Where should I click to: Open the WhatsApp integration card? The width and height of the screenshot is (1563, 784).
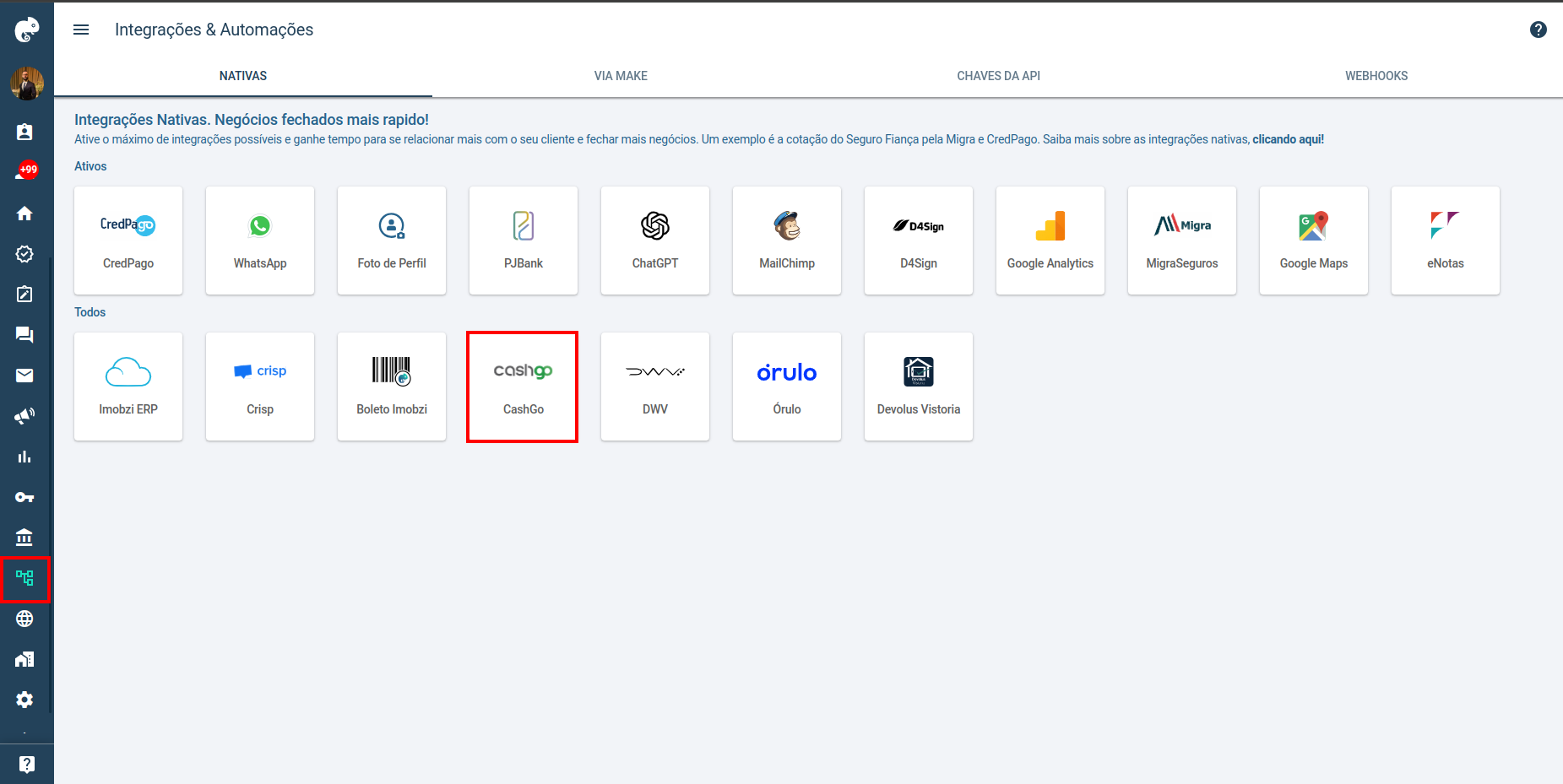[x=260, y=241]
